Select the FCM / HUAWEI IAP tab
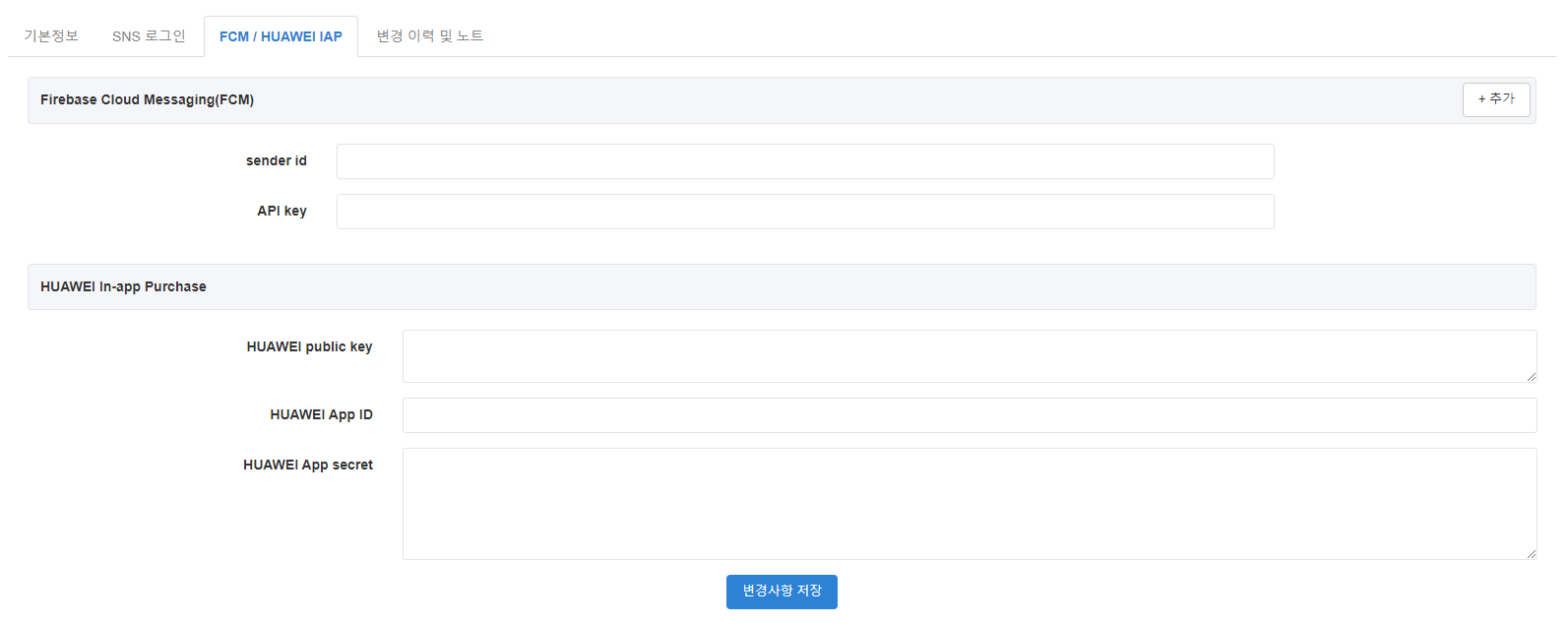1568x624 pixels. pyautogui.click(x=281, y=36)
